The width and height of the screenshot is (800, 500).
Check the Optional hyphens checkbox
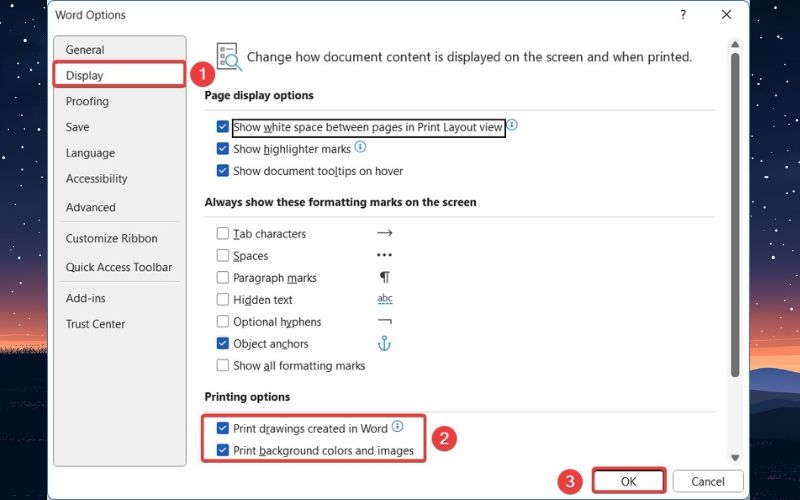click(222, 321)
